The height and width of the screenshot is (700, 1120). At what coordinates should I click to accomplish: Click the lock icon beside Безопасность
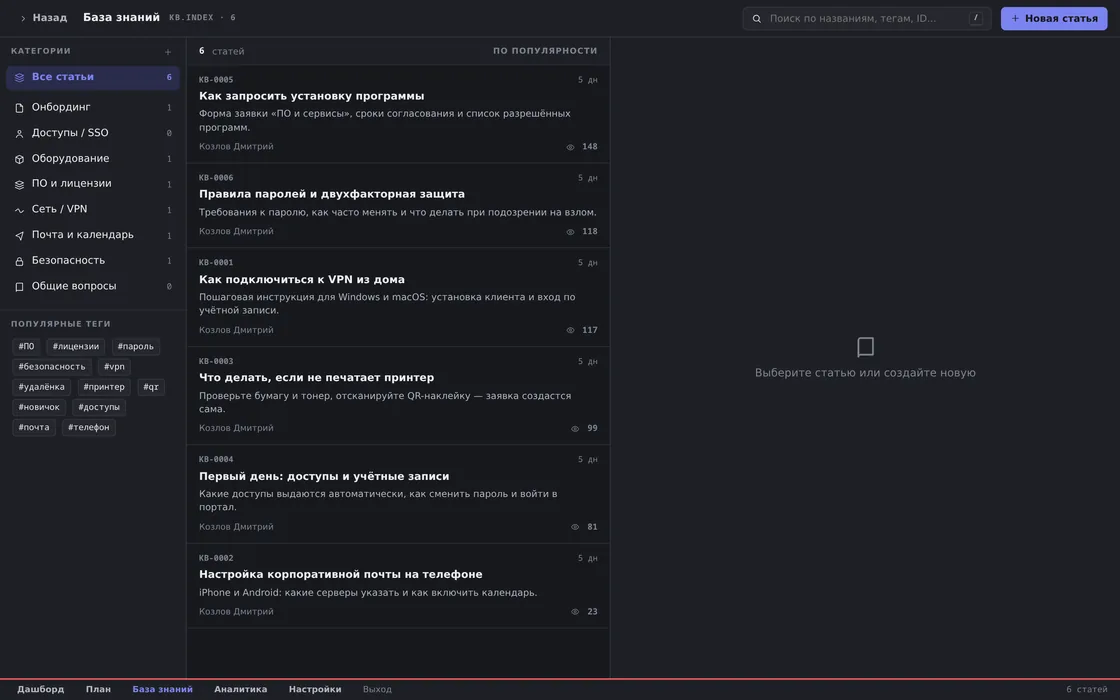[x=19, y=261]
